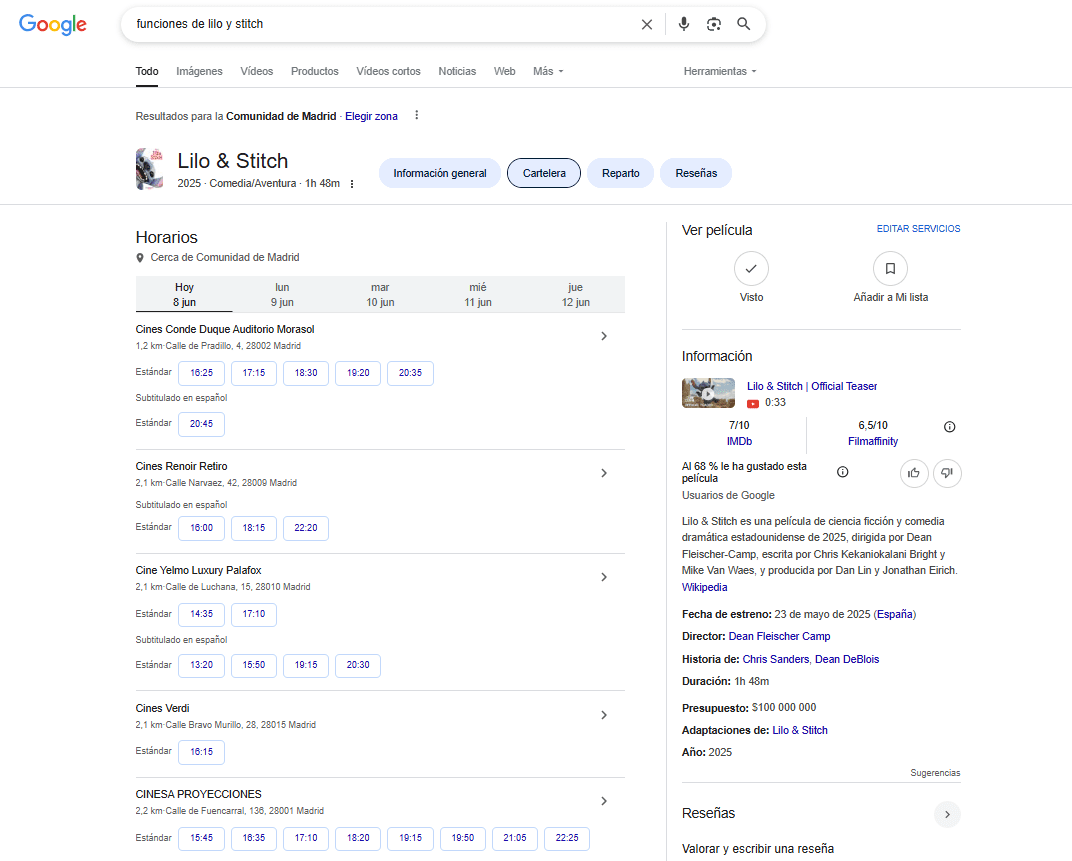
Task: Switch to the Noticias tab
Action: pos(457,71)
